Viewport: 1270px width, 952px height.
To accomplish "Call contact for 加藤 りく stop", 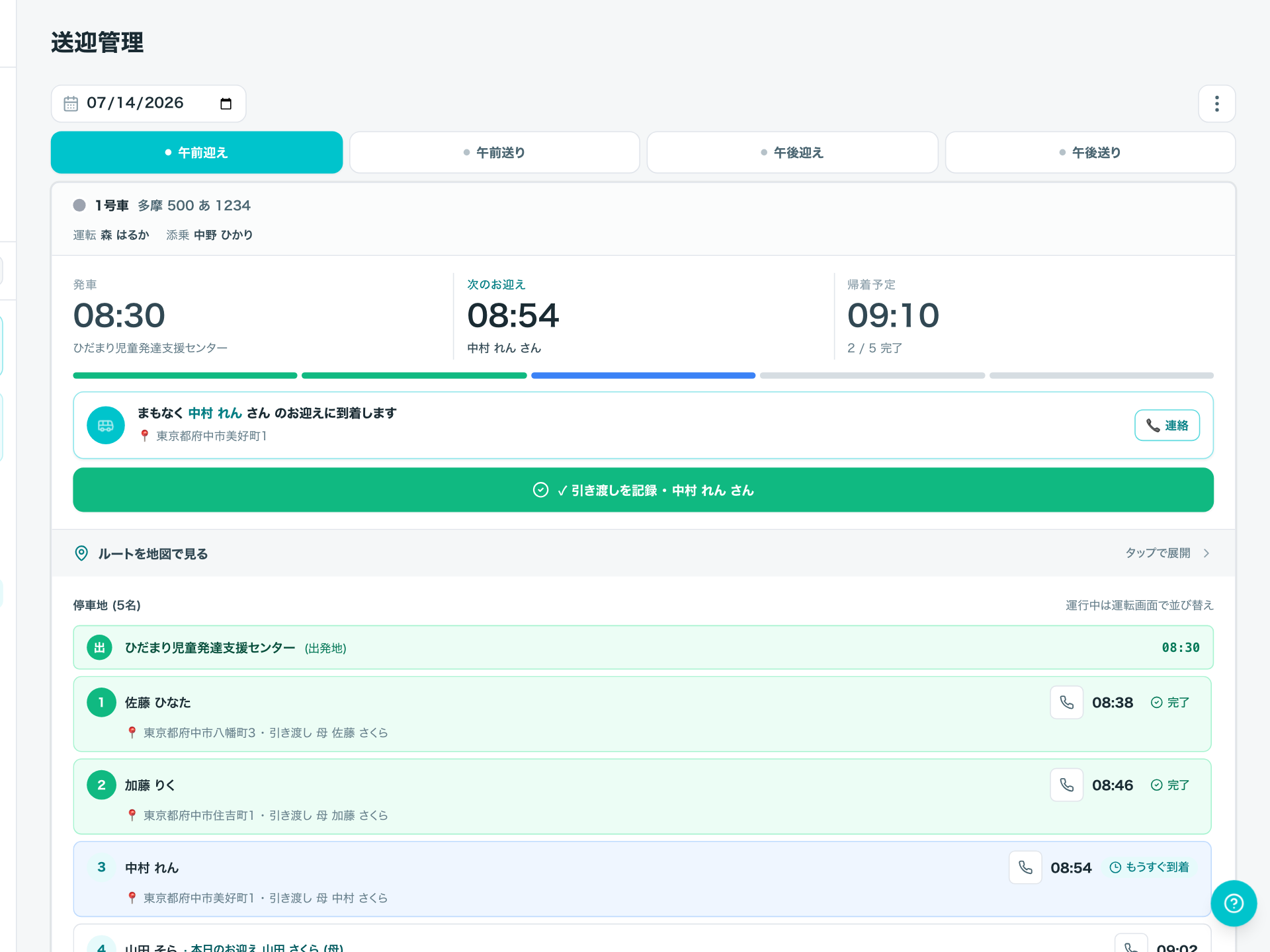I will (x=1066, y=785).
